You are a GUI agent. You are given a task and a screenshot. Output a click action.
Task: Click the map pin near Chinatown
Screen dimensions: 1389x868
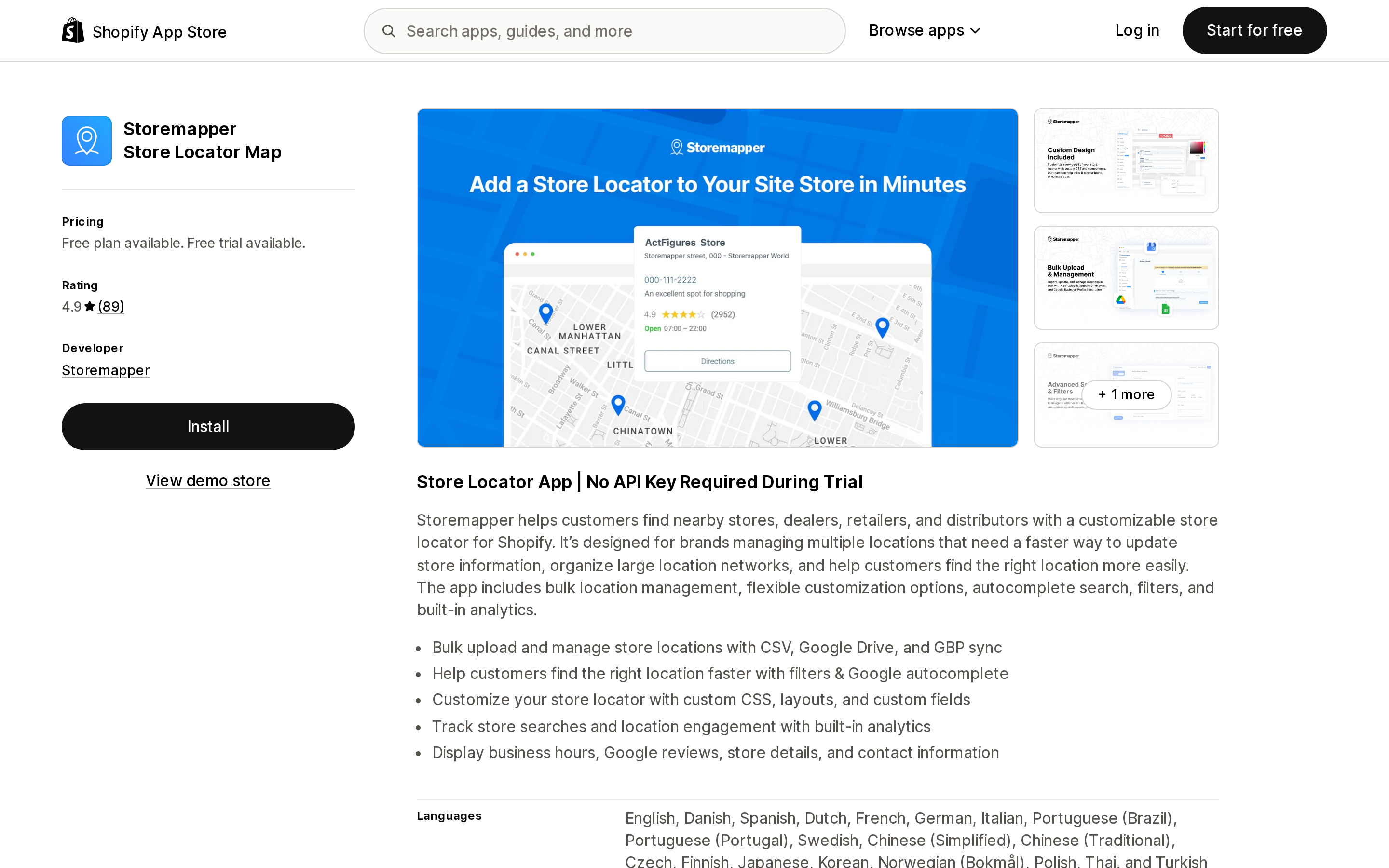point(618,405)
